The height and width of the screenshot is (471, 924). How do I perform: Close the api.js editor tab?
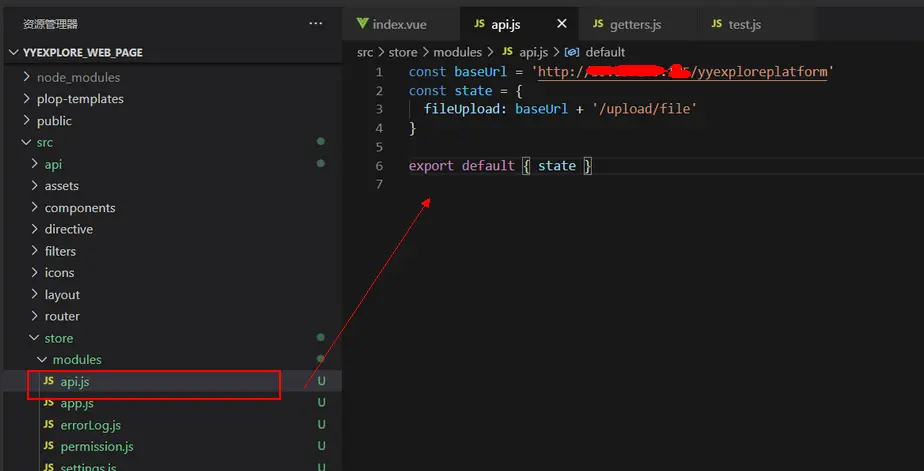click(562, 24)
